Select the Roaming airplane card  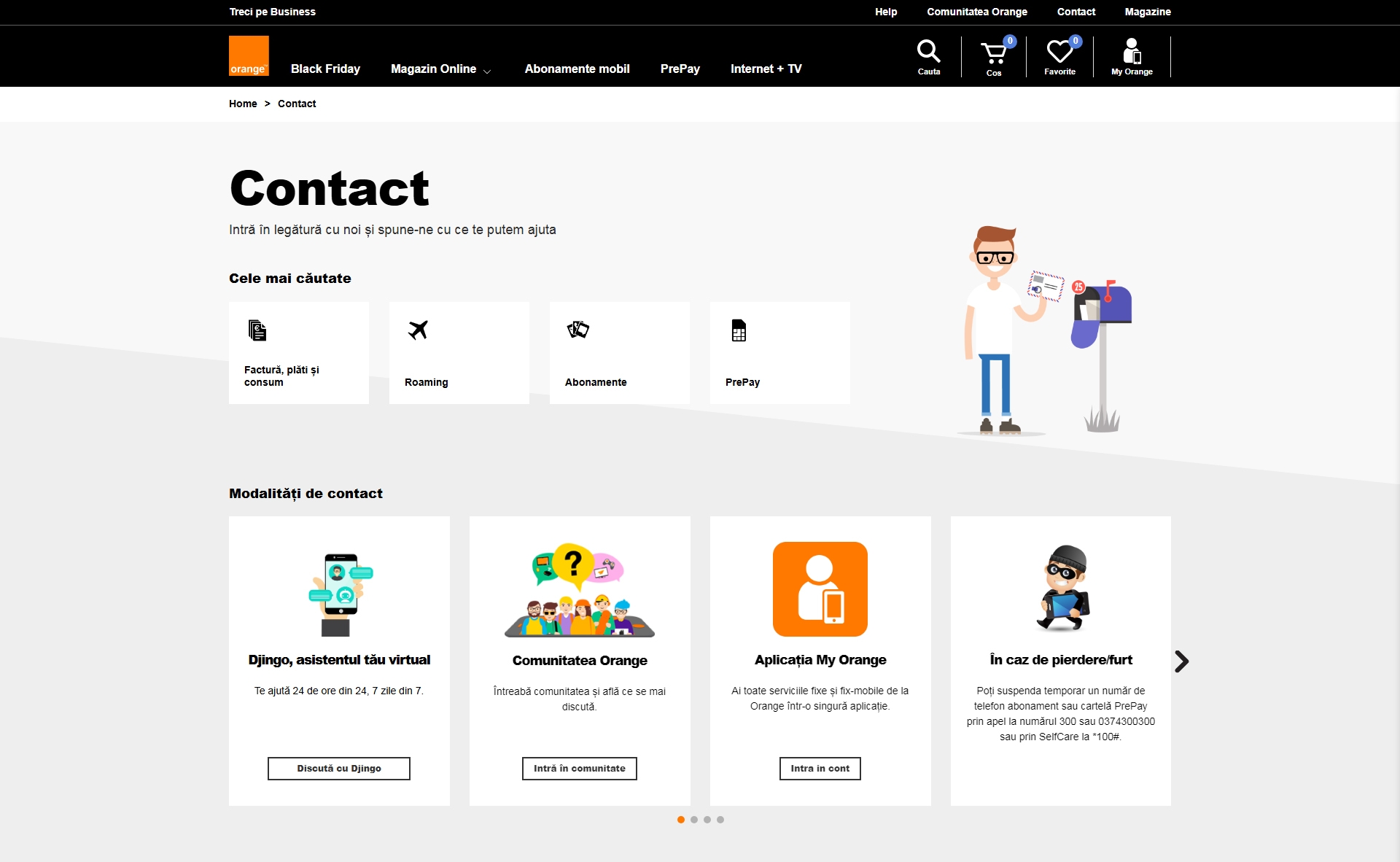click(459, 353)
